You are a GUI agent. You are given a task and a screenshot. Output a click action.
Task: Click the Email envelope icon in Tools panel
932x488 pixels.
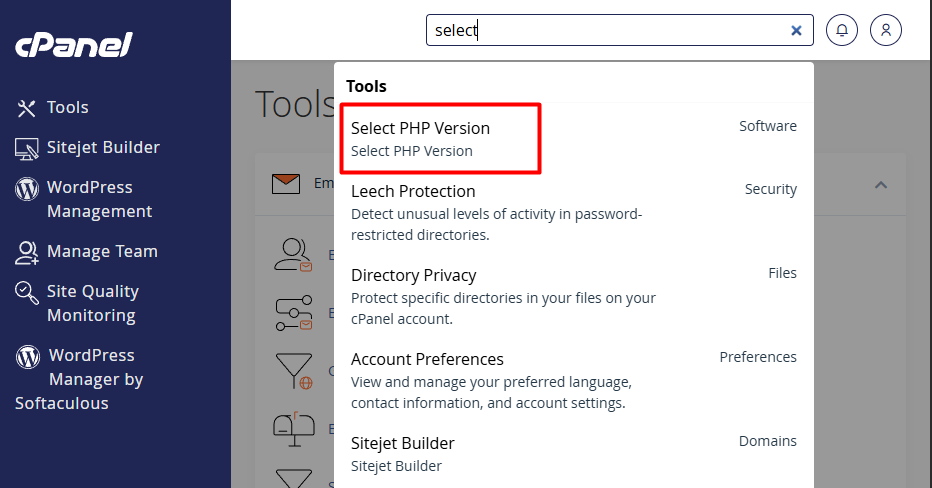coord(286,183)
